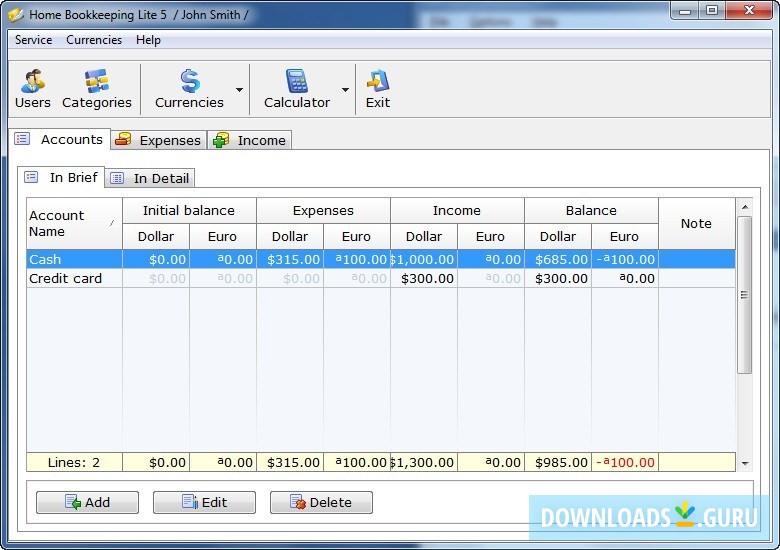Click the Income column group header in table
The height and width of the screenshot is (550, 780).
click(x=457, y=210)
